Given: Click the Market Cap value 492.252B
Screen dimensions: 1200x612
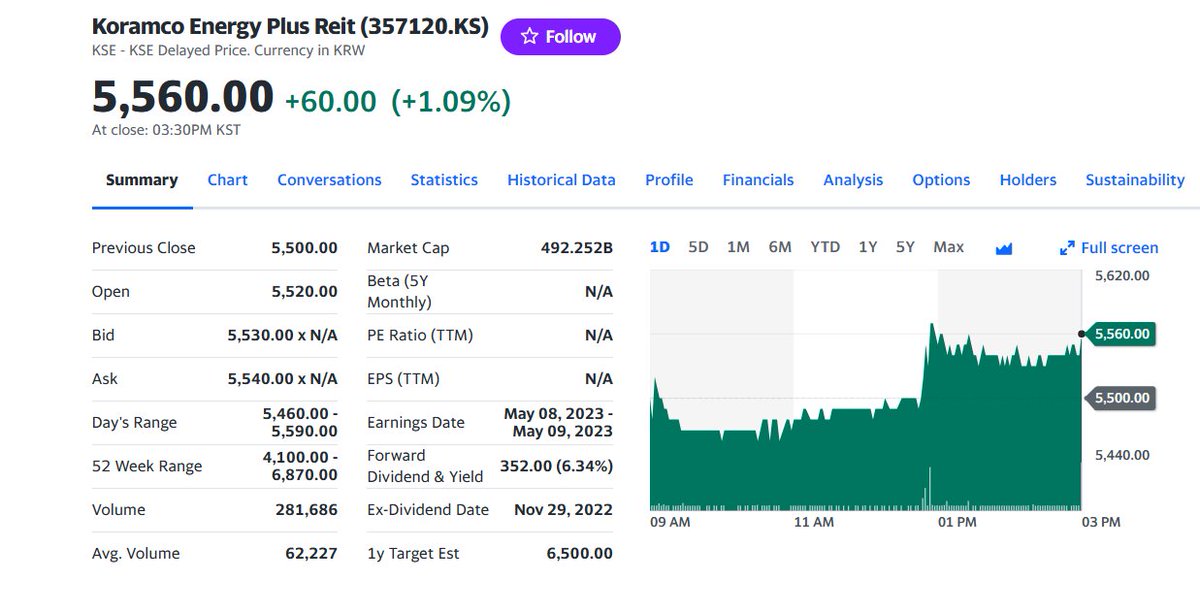Looking at the screenshot, I should pos(577,248).
